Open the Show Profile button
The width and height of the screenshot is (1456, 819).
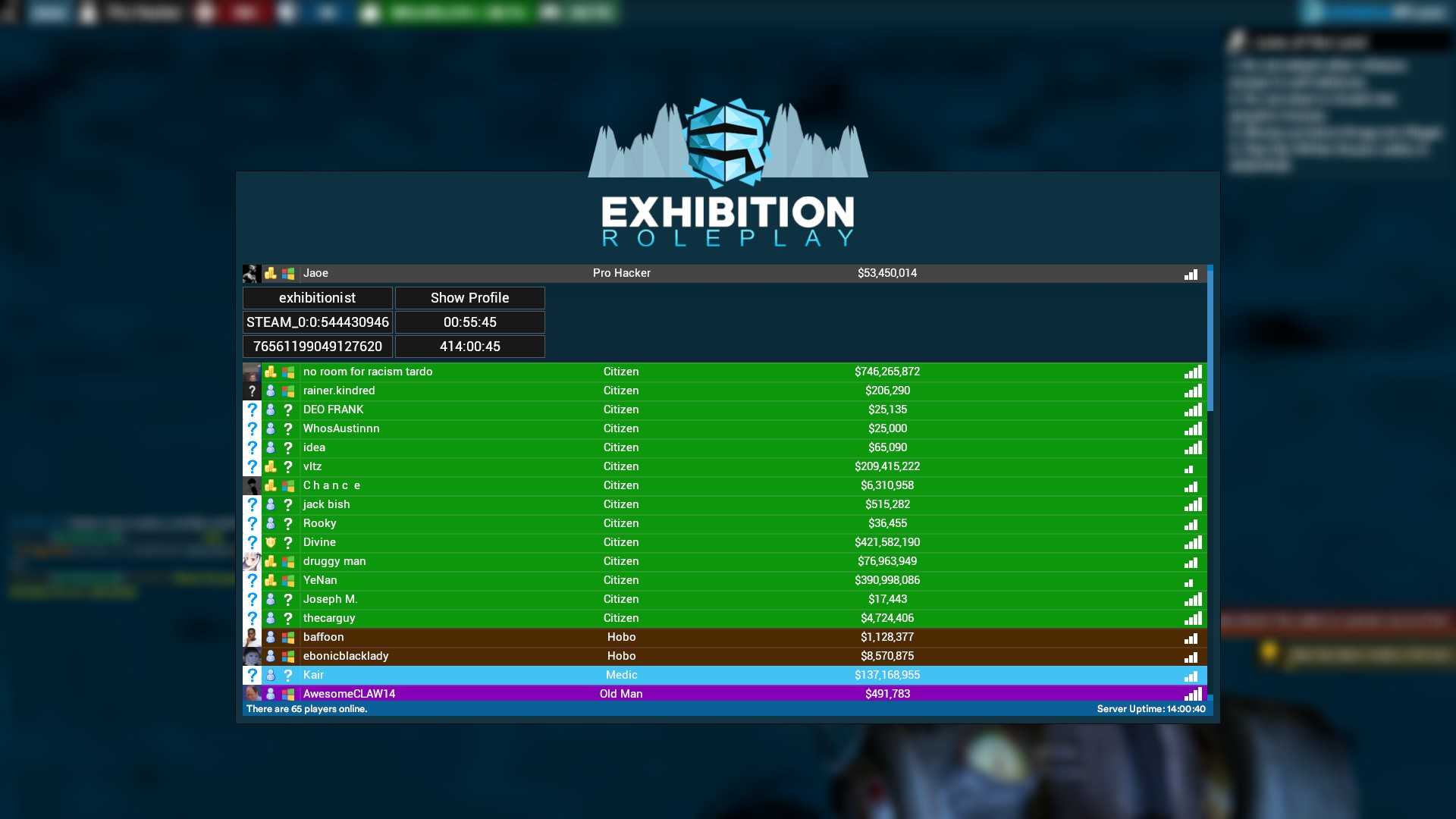[470, 298]
